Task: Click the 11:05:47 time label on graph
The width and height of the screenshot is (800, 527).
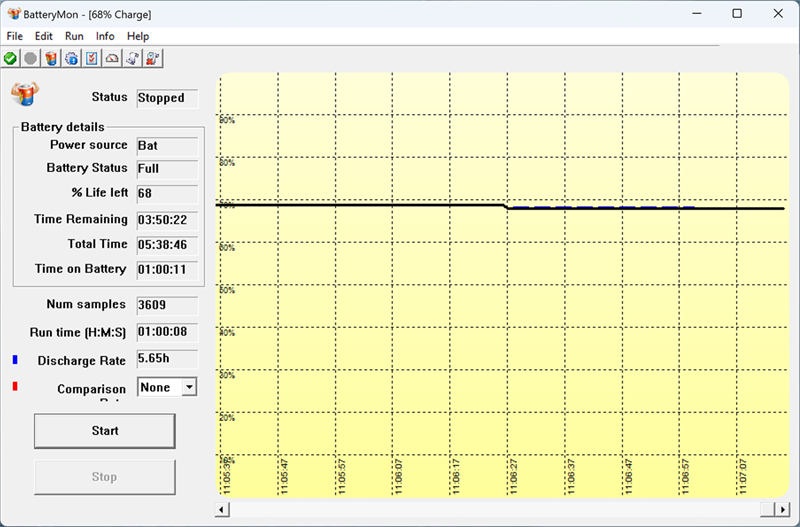Action: (284, 476)
